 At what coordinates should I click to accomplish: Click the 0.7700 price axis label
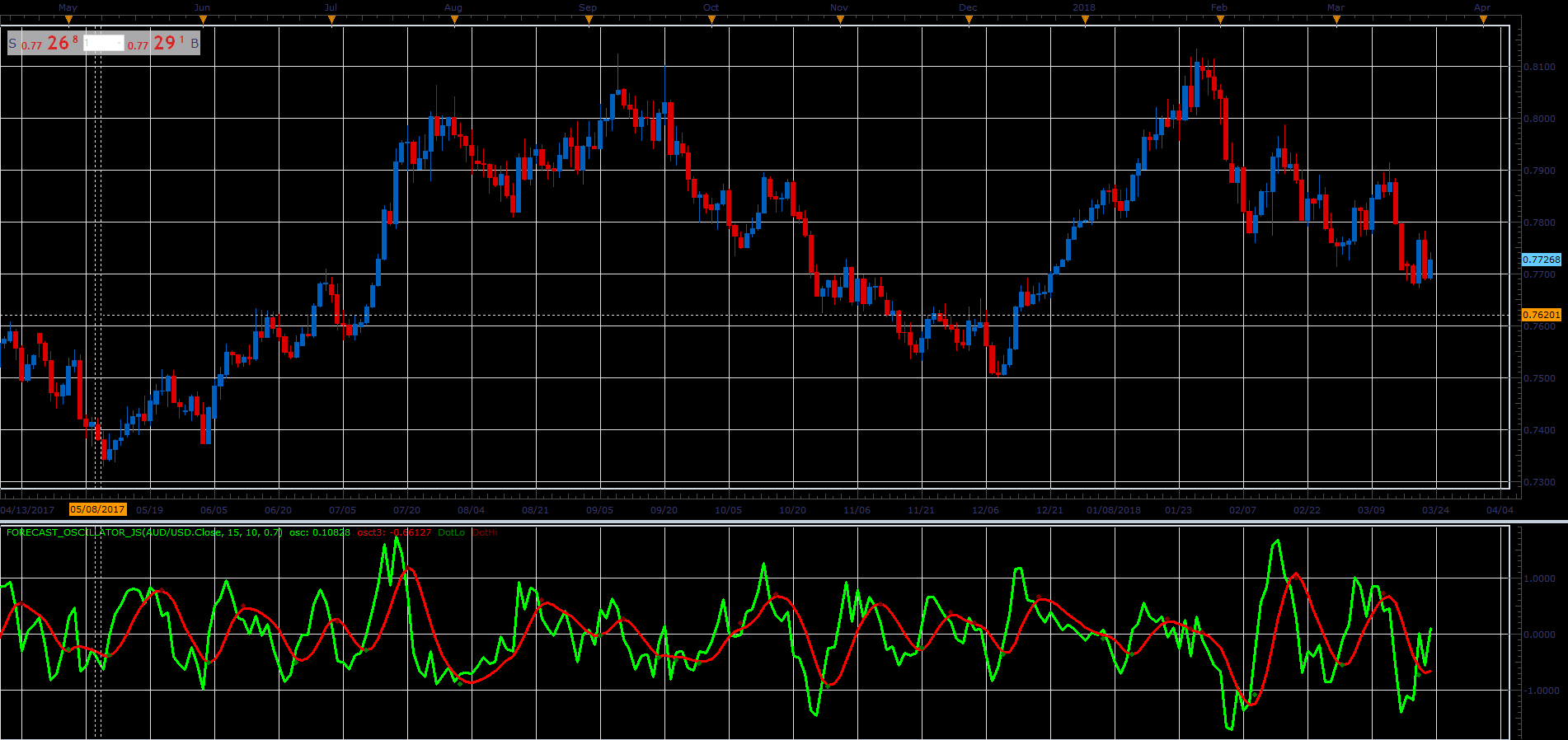[1539, 274]
